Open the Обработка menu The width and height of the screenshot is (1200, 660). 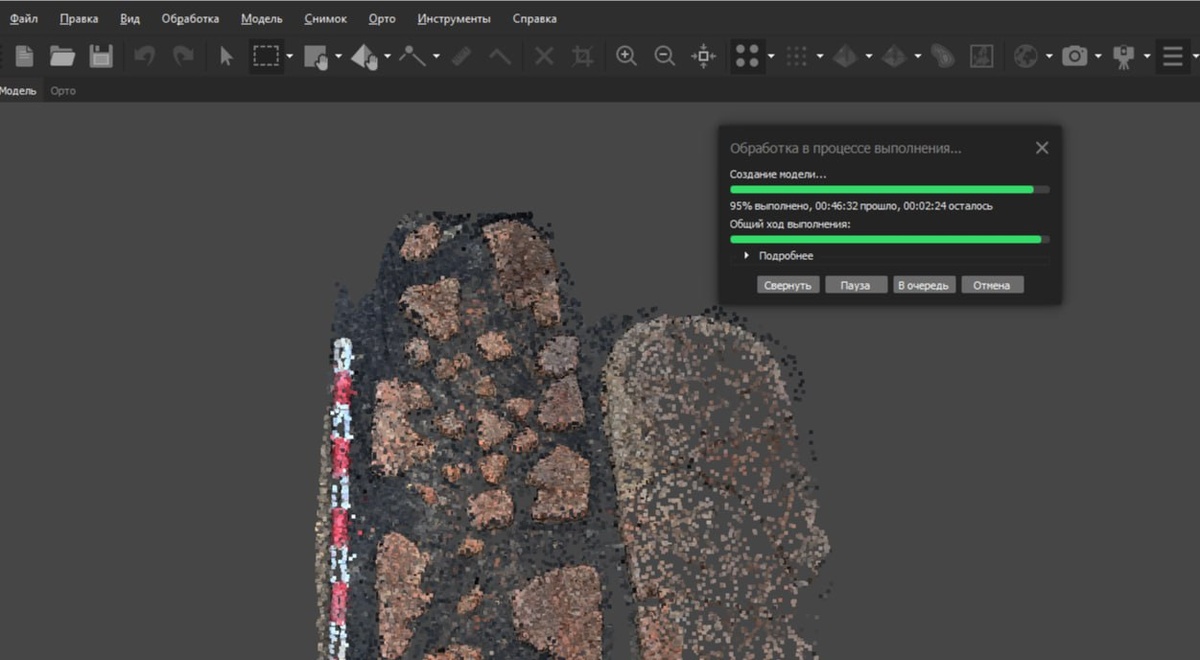click(x=190, y=19)
